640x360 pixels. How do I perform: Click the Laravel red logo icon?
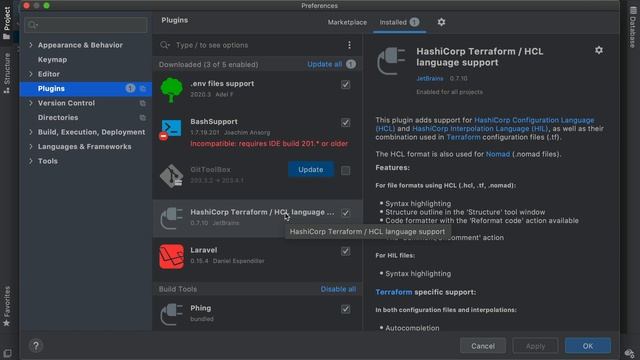click(171, 256)
